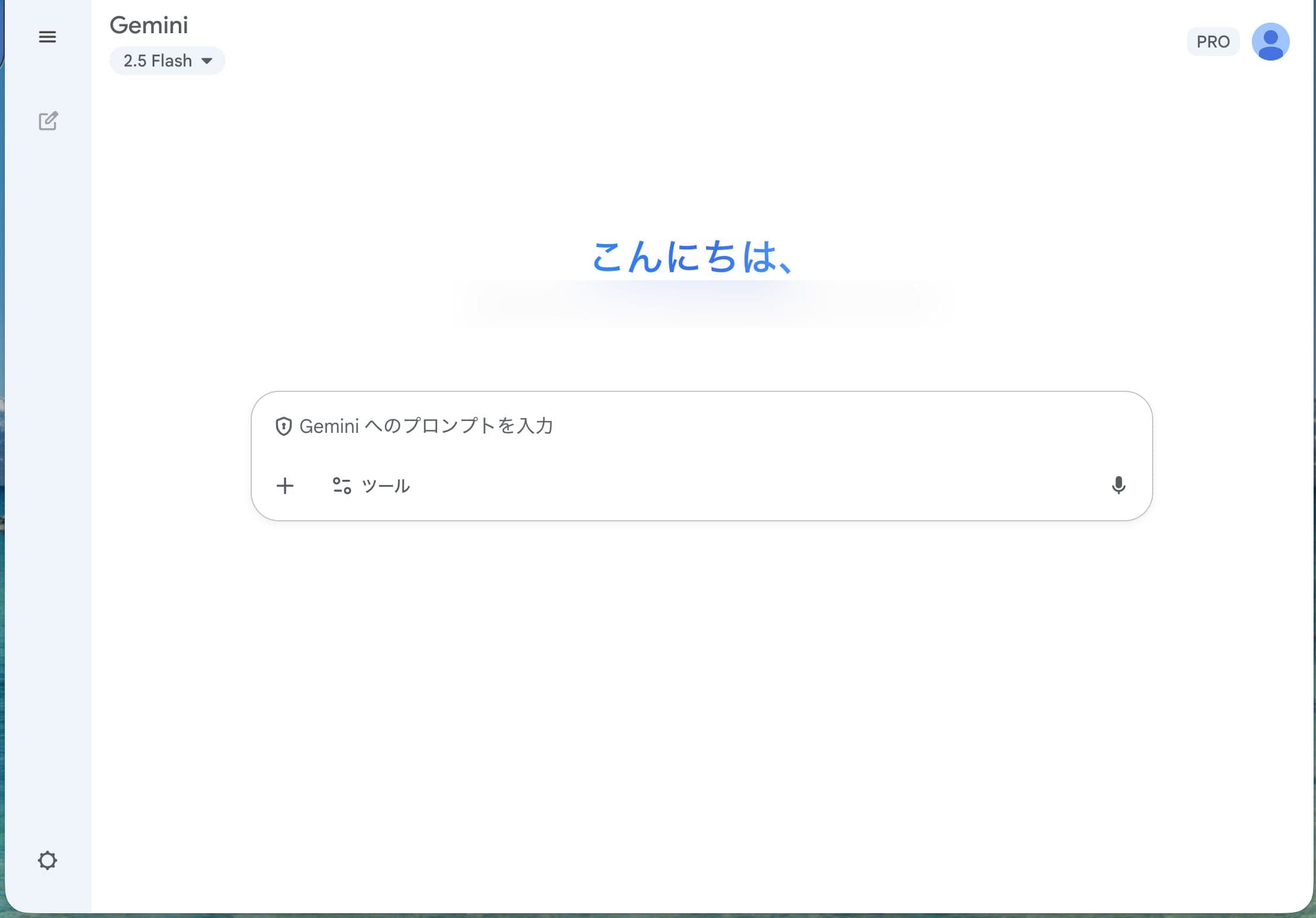Click the こんにちは greeting text
1316x918 pixels.
[x=692, y=257]
